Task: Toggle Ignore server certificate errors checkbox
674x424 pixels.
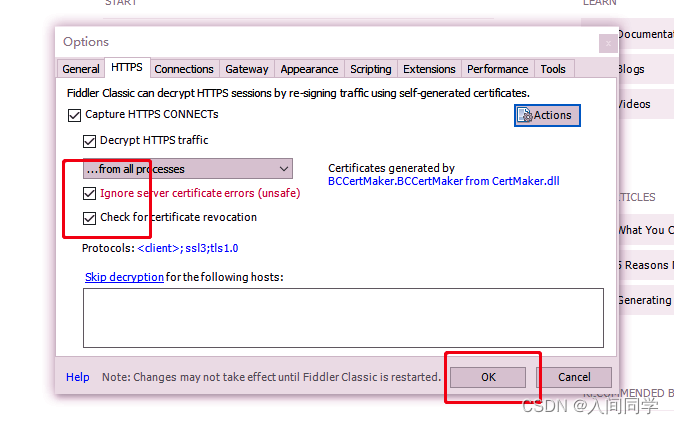Action: (x=89, y=194)
